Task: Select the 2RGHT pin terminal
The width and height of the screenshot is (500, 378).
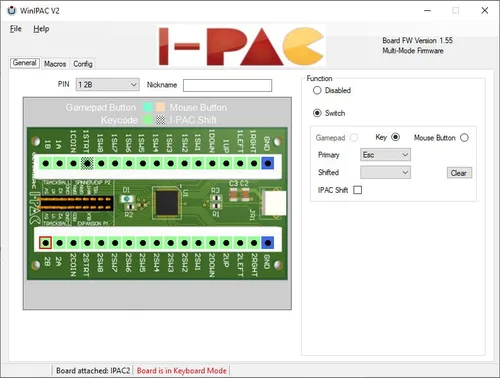Action: (254, 243)
